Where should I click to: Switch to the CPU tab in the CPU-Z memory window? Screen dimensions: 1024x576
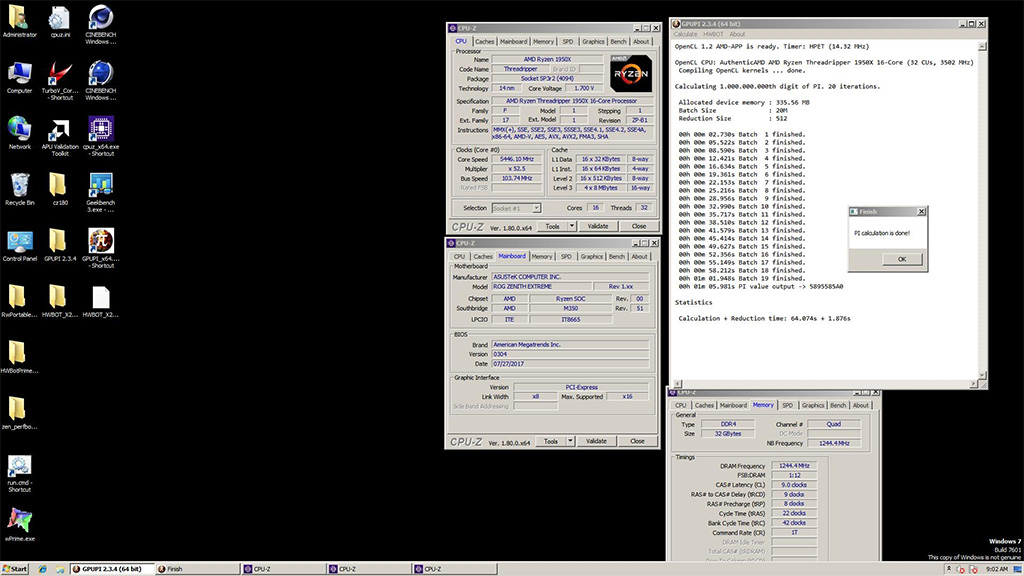pos(680,406)
